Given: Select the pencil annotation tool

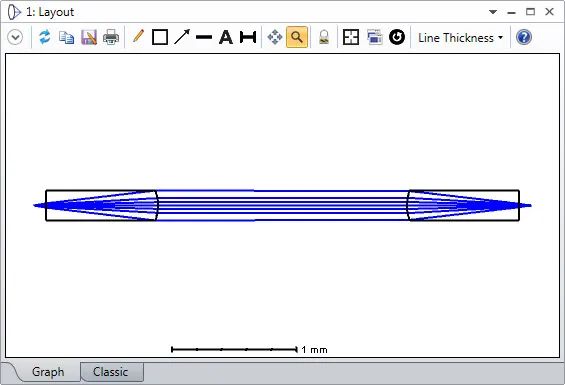Looking at the screenshot, I should (x=138, y=36).
